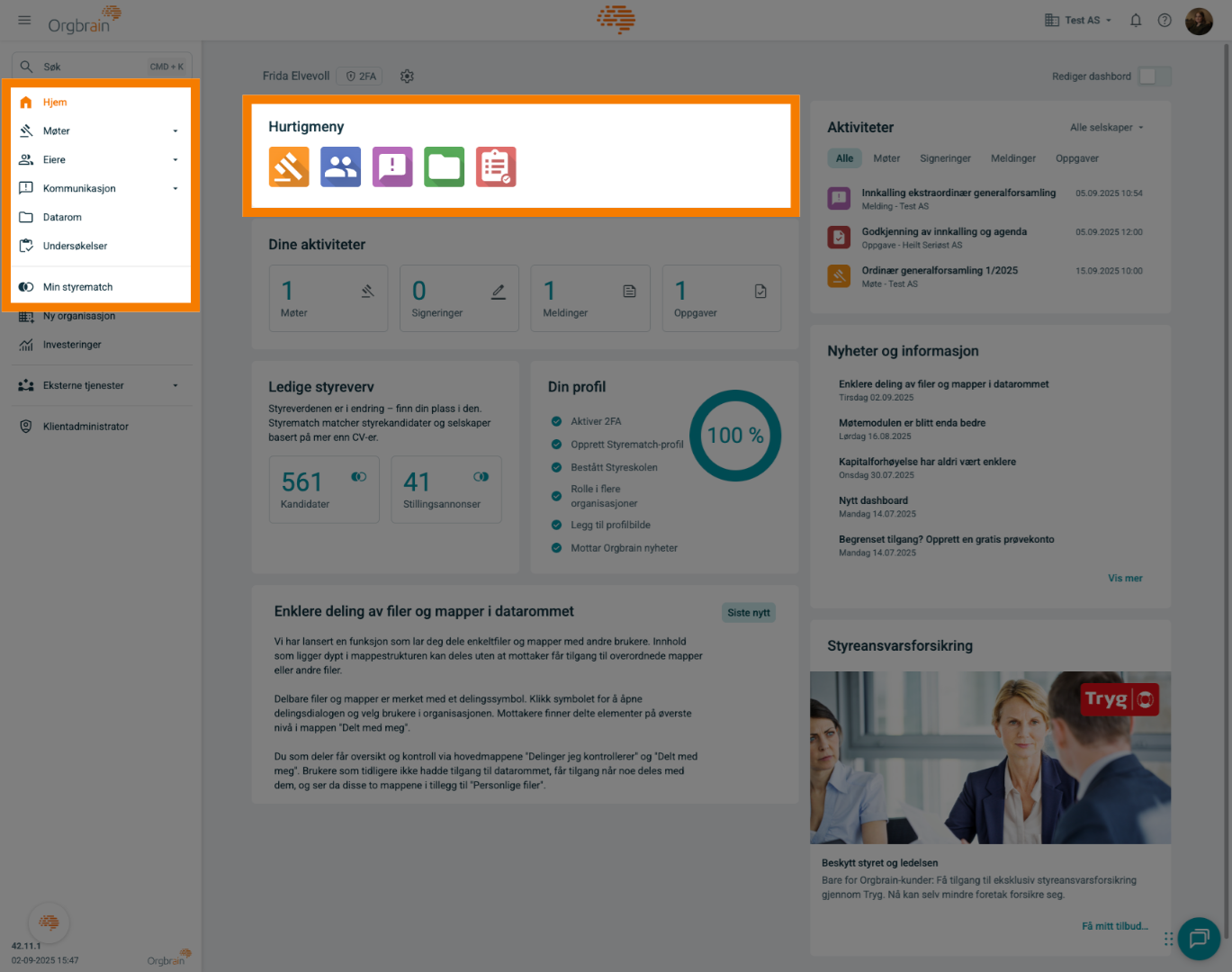Select the Oppgaver activities tab

(1077, 158)
